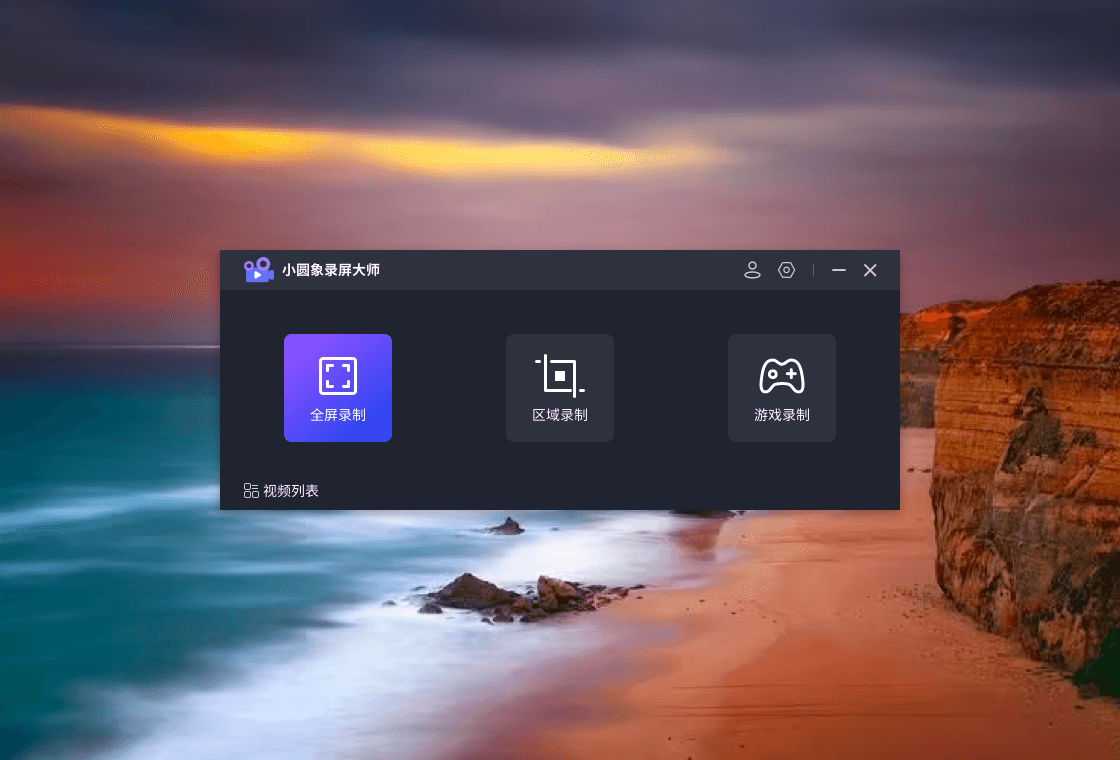This screenshot has width=1120, height=760.
Task: Select game recording (游戏录制)
Action: [782, 388]
